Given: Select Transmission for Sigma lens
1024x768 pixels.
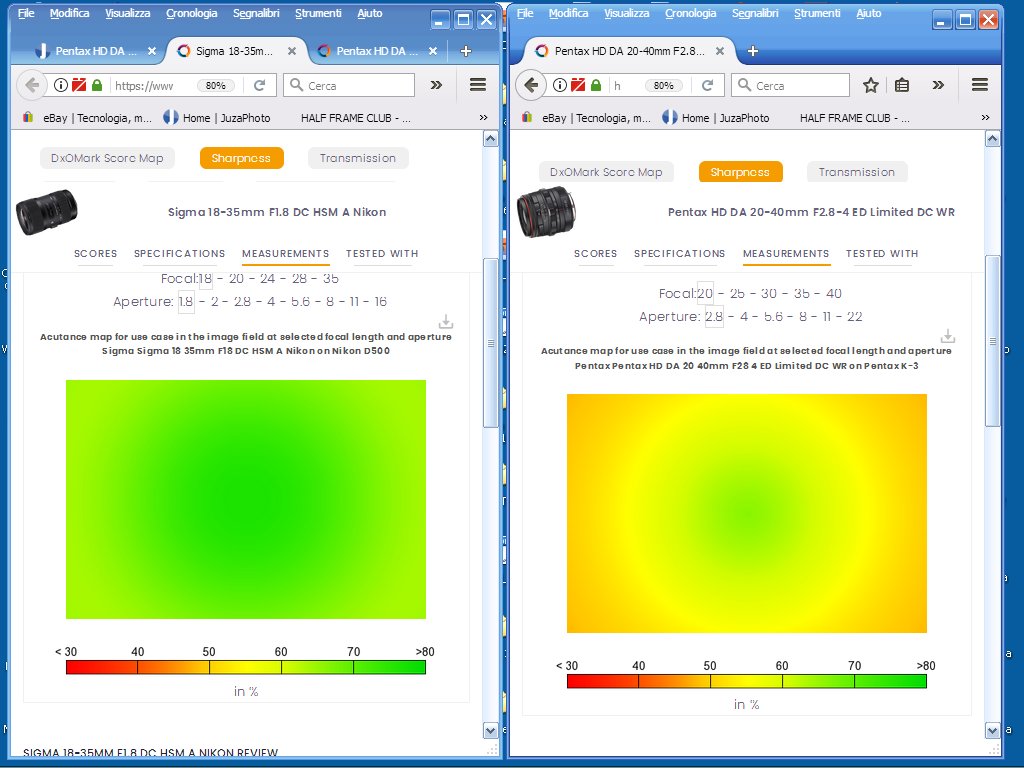Looking at the screenshot, I should tap(358, 158).
